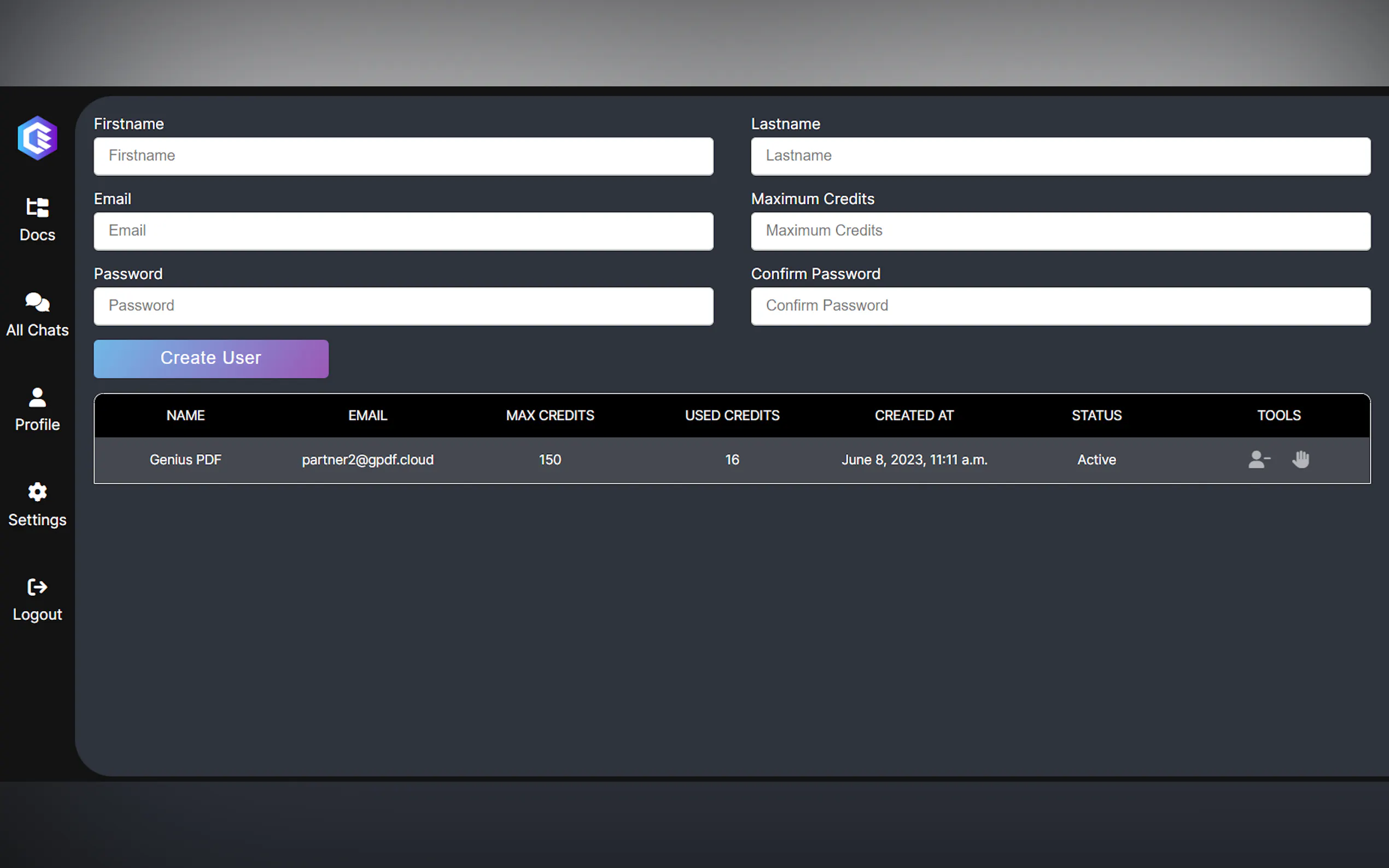Click the Password input field

[403, 306]
